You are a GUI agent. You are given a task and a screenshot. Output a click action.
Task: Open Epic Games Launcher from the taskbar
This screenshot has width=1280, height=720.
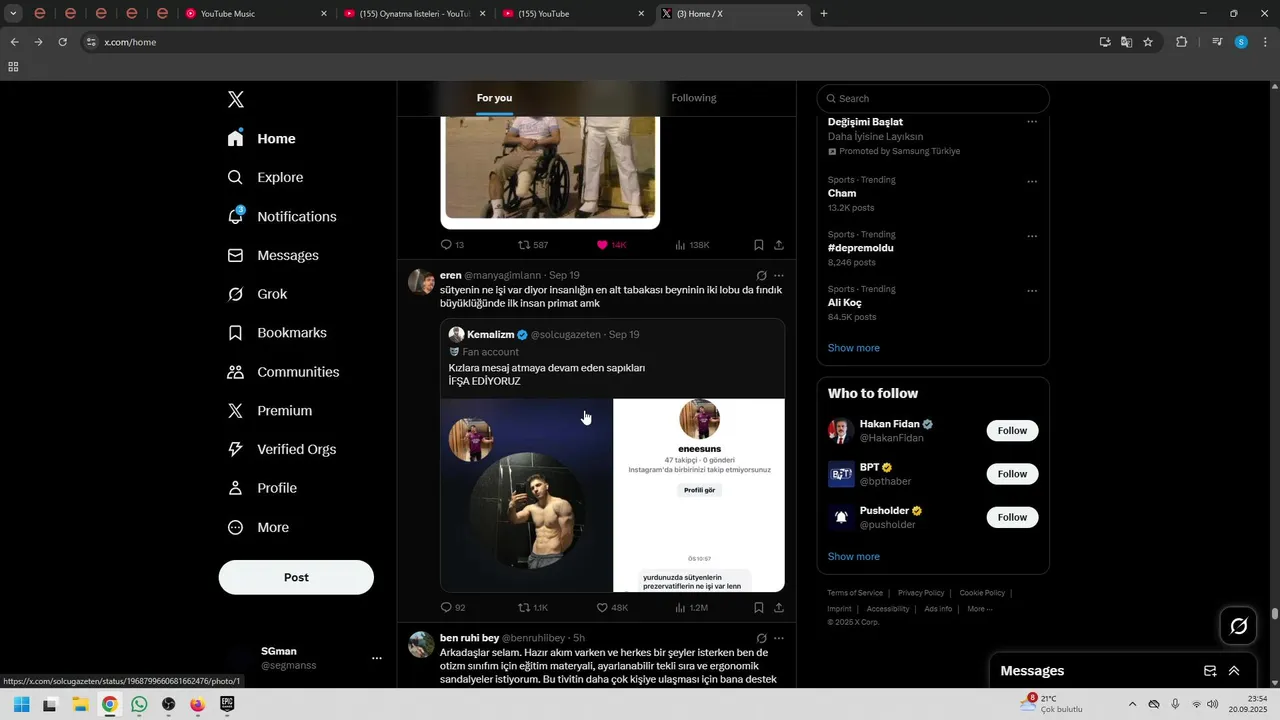[227, 704]
